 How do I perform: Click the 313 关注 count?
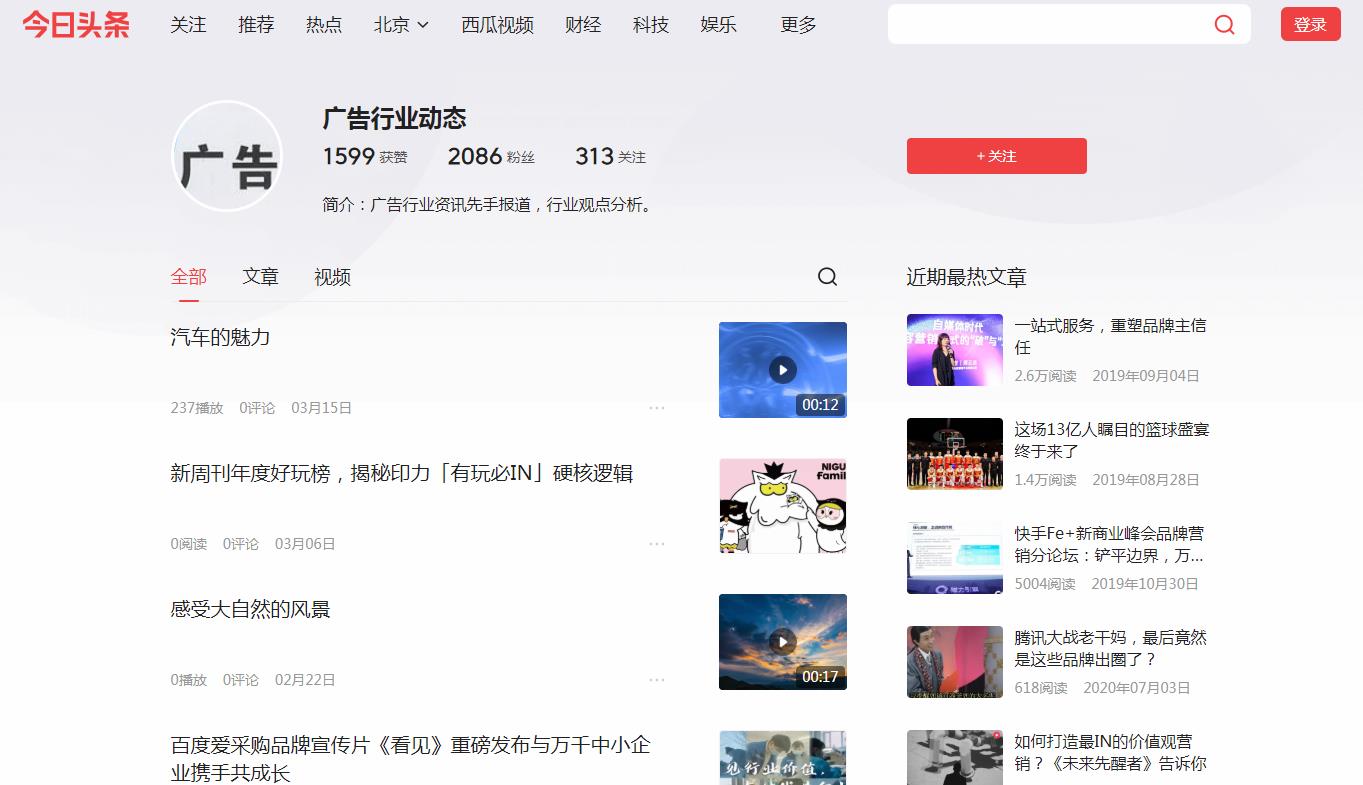610,156
